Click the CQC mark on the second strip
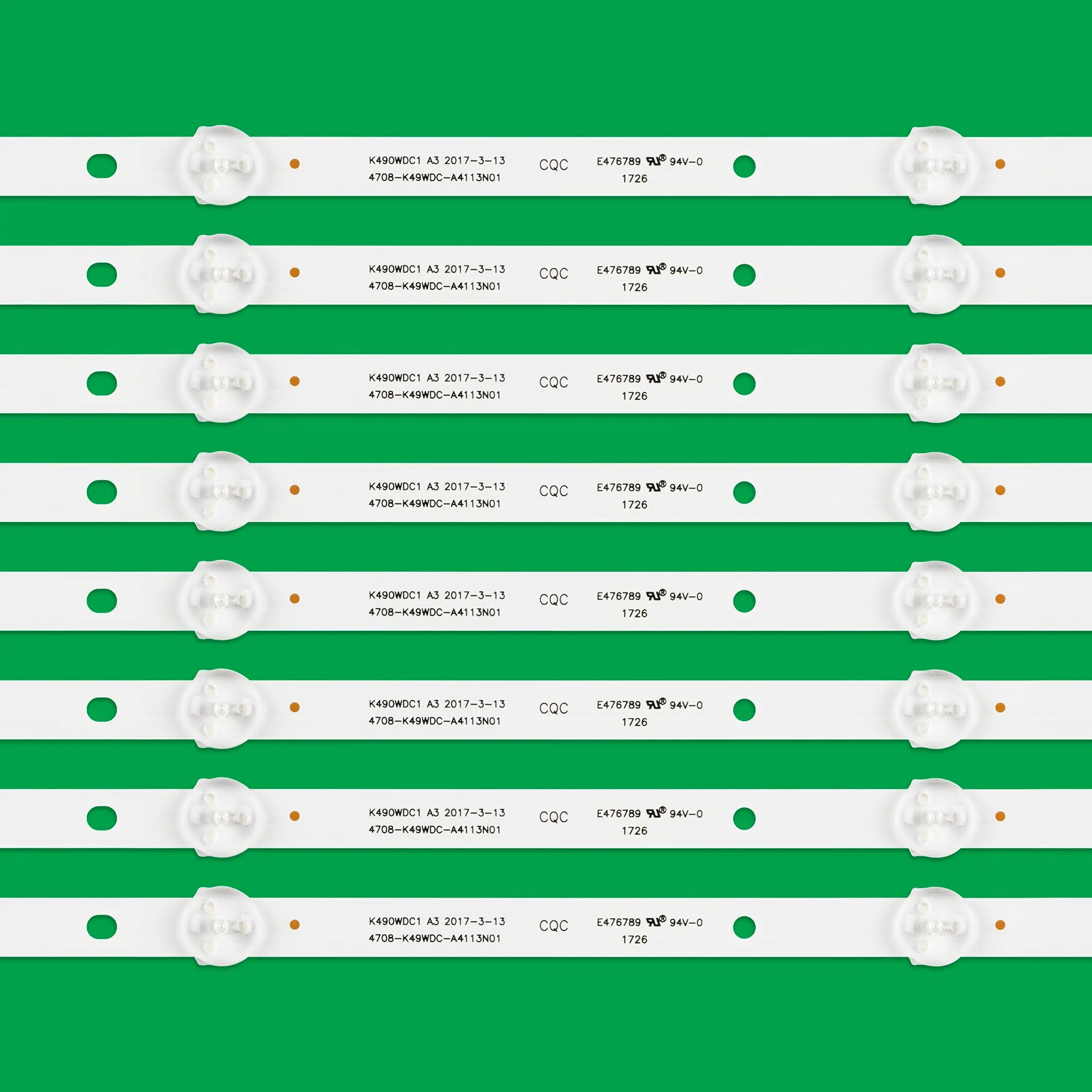Viewport: 1092px width, 1092px height. (x=553, y=274)
